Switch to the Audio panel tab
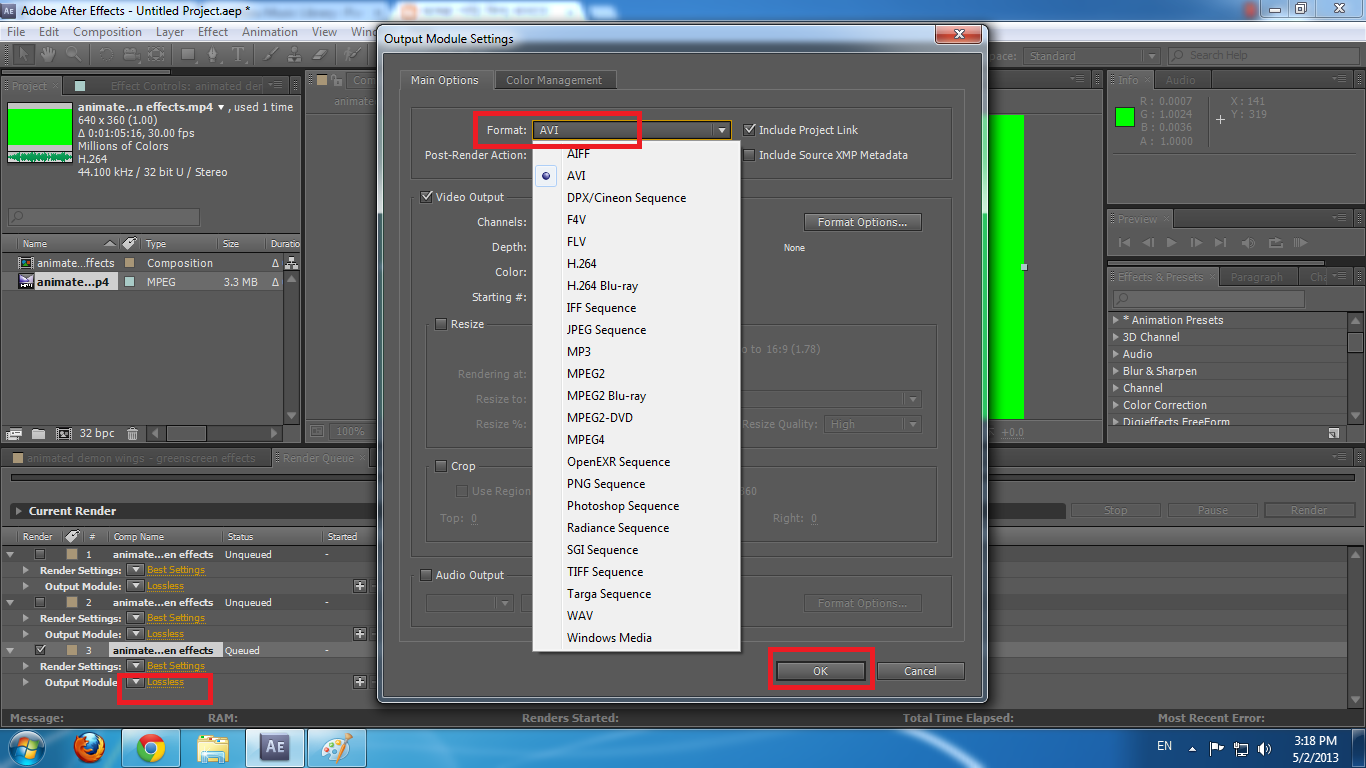The image size is (1366, 768). 1180,80
